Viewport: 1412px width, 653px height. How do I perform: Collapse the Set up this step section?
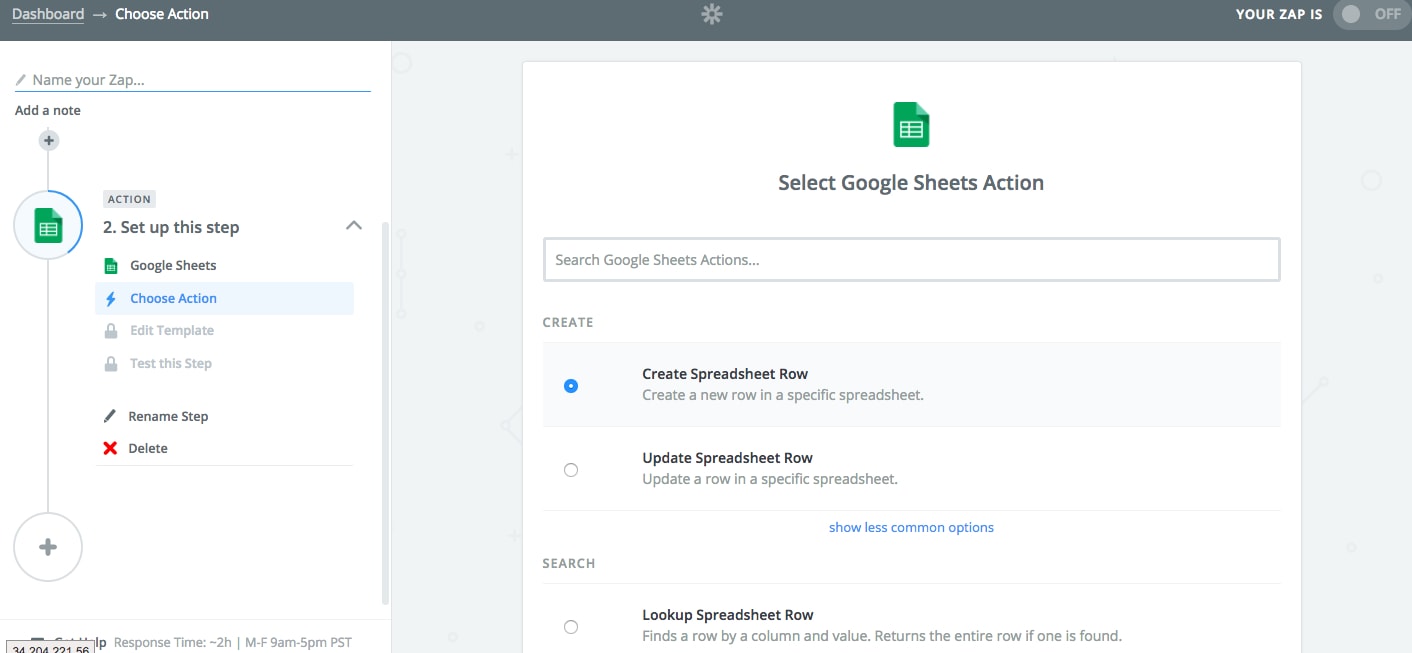point(353,226)
